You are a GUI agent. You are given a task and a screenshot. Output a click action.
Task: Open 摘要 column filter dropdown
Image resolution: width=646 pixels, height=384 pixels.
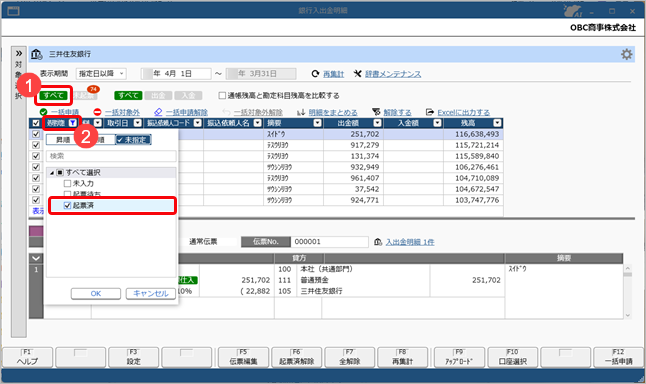click(x=317, y=123)
